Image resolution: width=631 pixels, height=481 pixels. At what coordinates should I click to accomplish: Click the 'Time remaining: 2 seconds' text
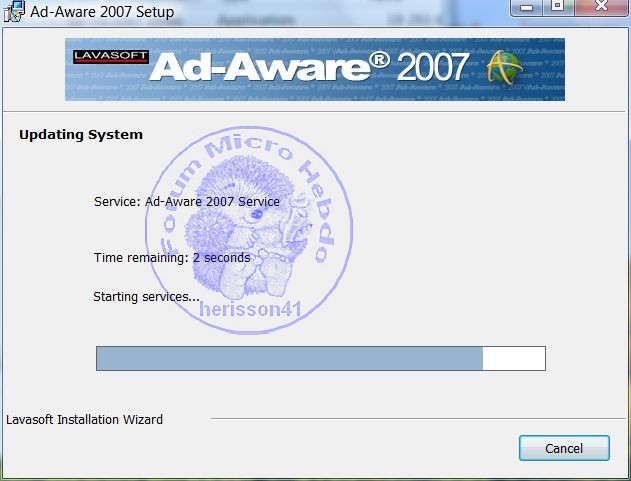pos(172,258)
